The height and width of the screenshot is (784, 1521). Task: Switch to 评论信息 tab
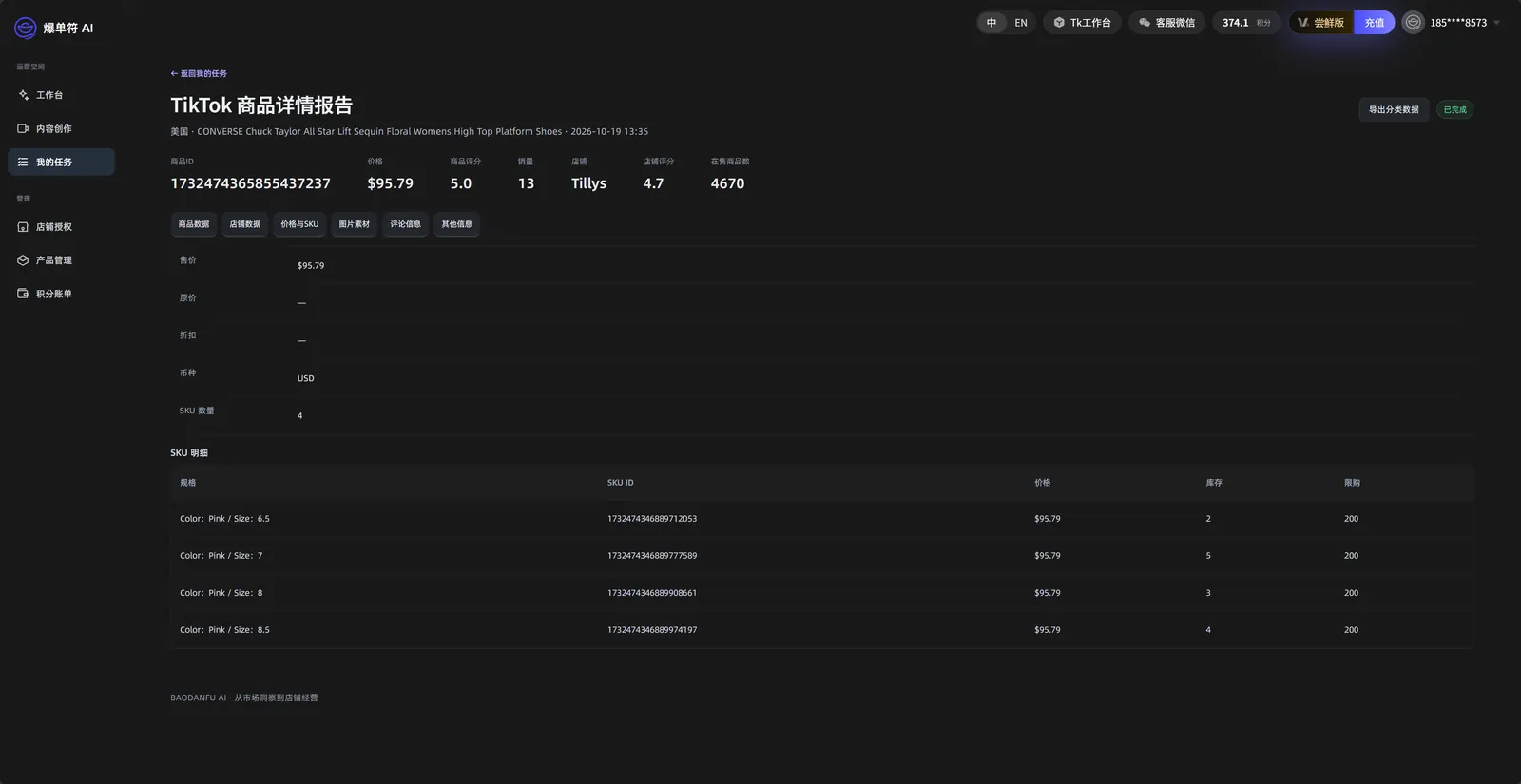coord(405,224)
